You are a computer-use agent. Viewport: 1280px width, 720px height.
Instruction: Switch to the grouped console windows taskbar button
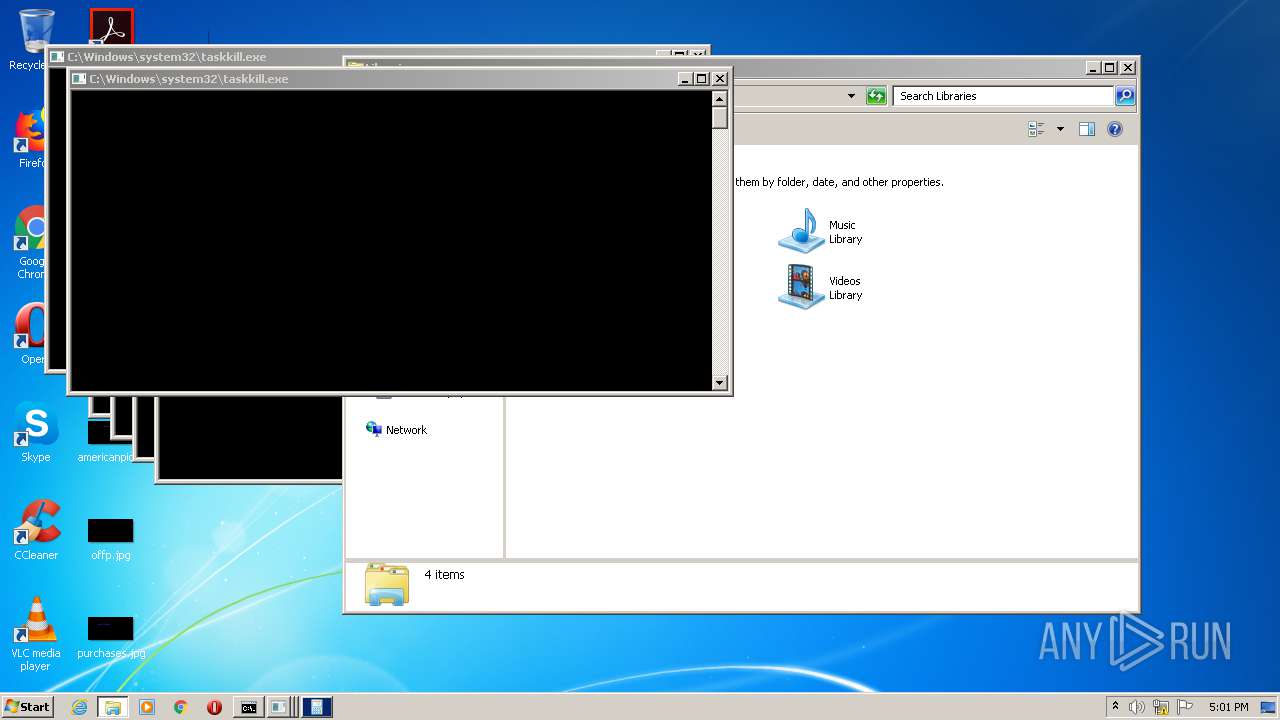[281, 707]
